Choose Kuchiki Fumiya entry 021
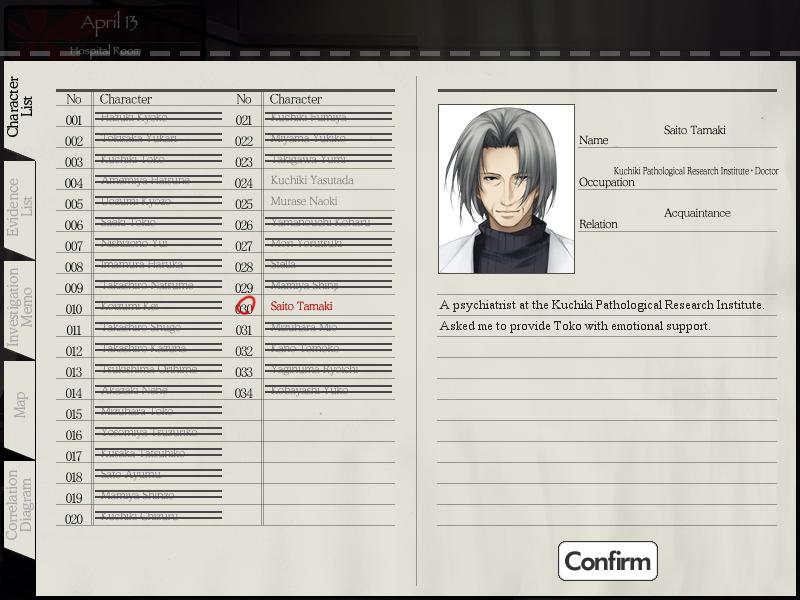This screenshot has height=600, width=800. pos(329,117)
